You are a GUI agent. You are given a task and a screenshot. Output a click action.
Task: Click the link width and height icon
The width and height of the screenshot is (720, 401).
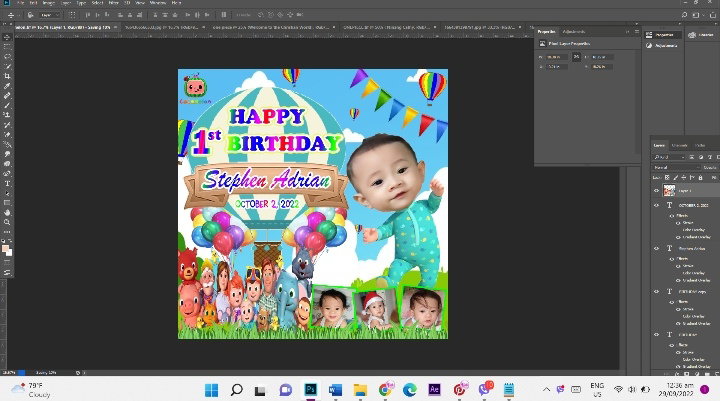tap(576, 56)
